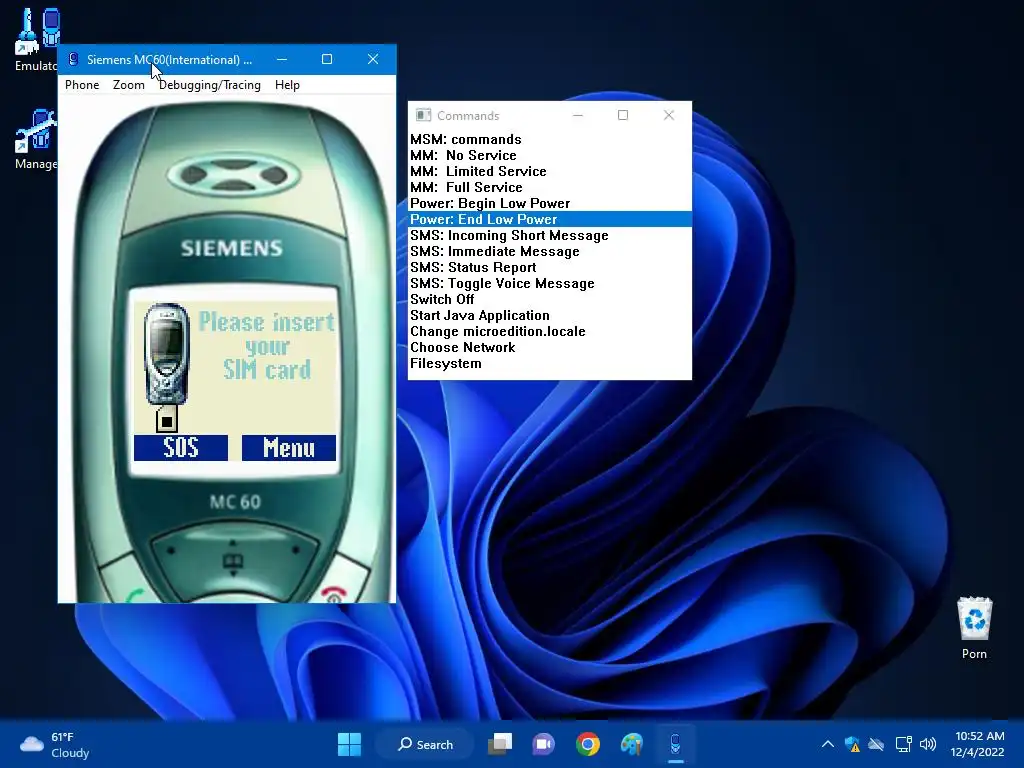Close the Siemens MC60 emulator window
Viewport: 1024px width, 768px height.
pos(373,59)
